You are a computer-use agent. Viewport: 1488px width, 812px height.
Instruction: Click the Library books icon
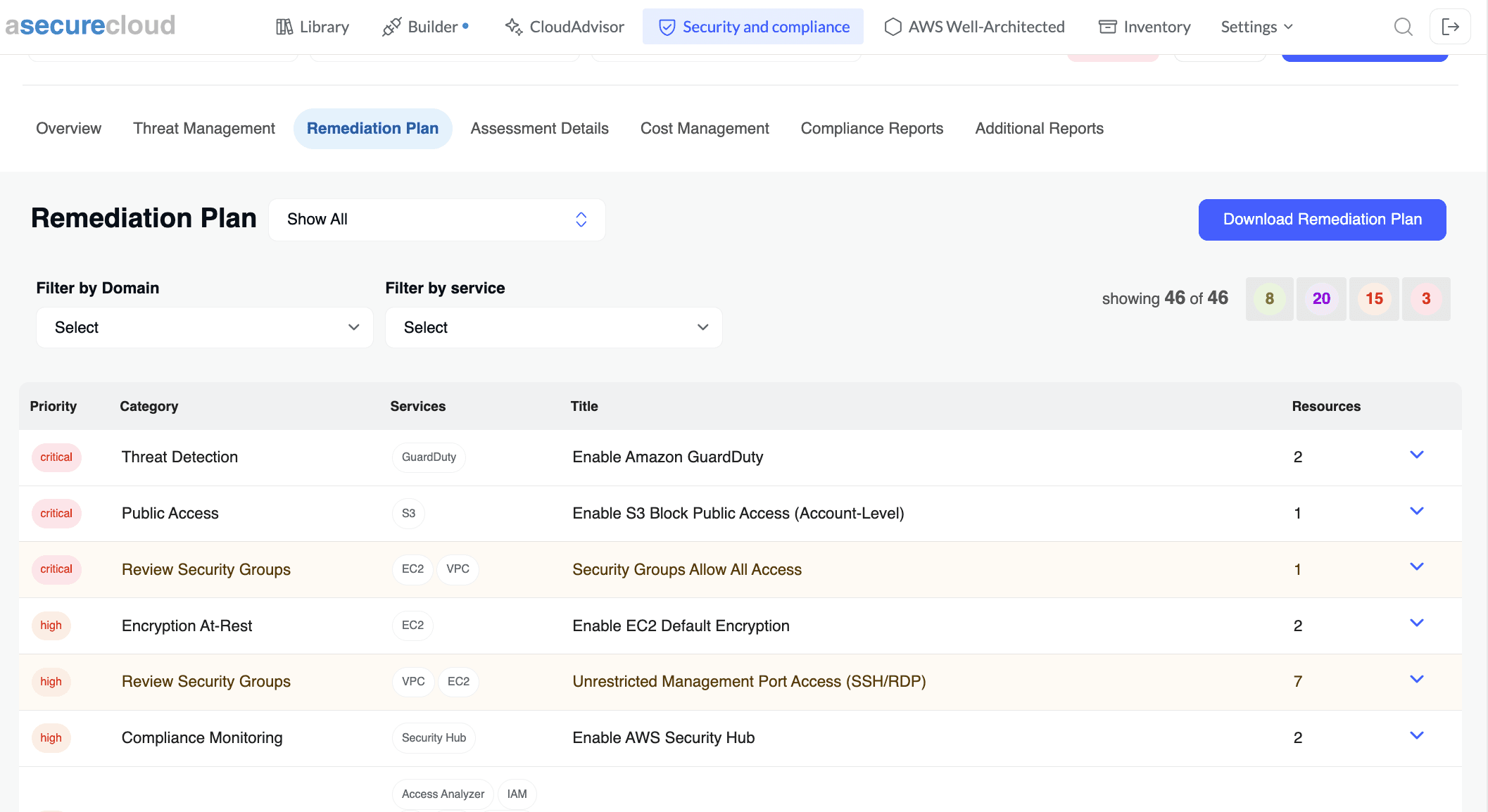click(284, 27)
